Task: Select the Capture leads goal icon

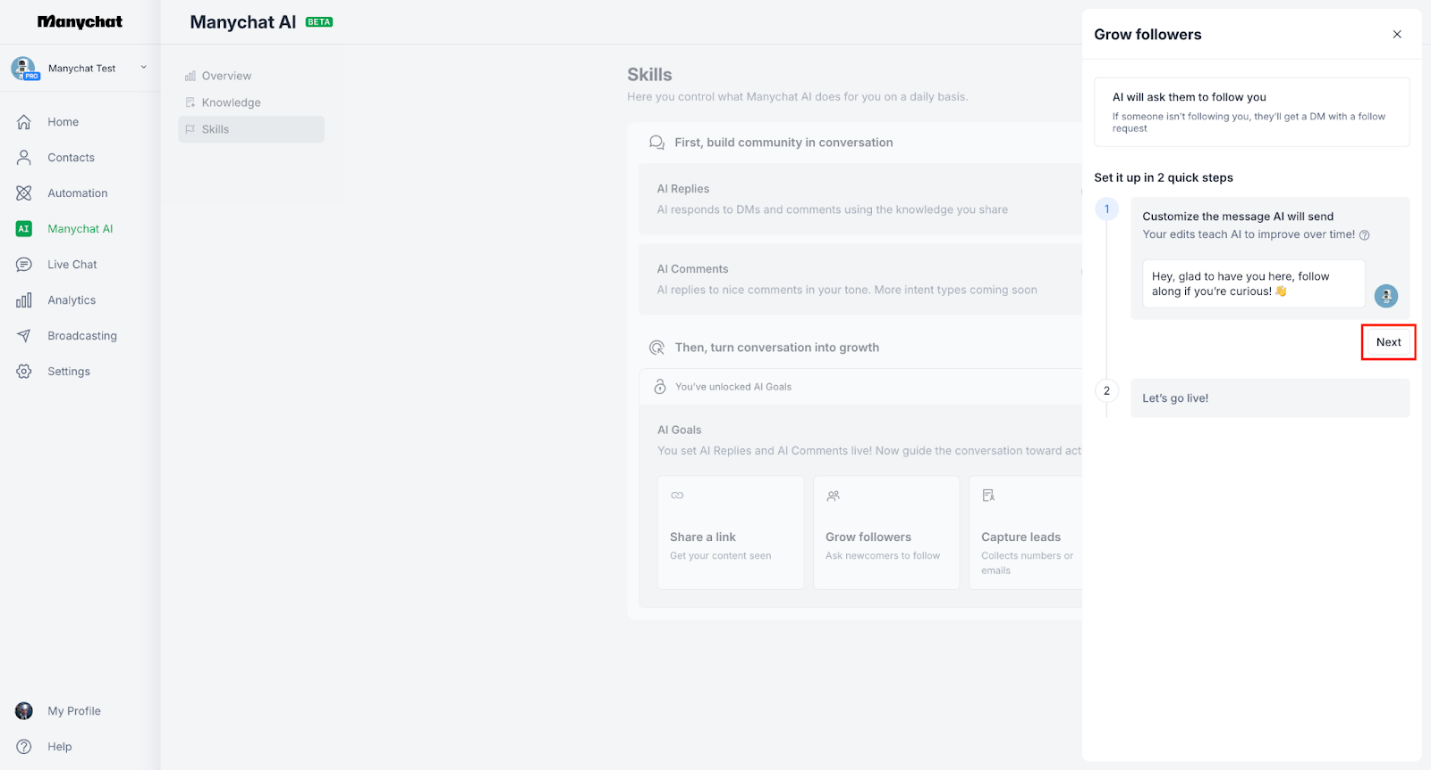Action: (988, 494)
